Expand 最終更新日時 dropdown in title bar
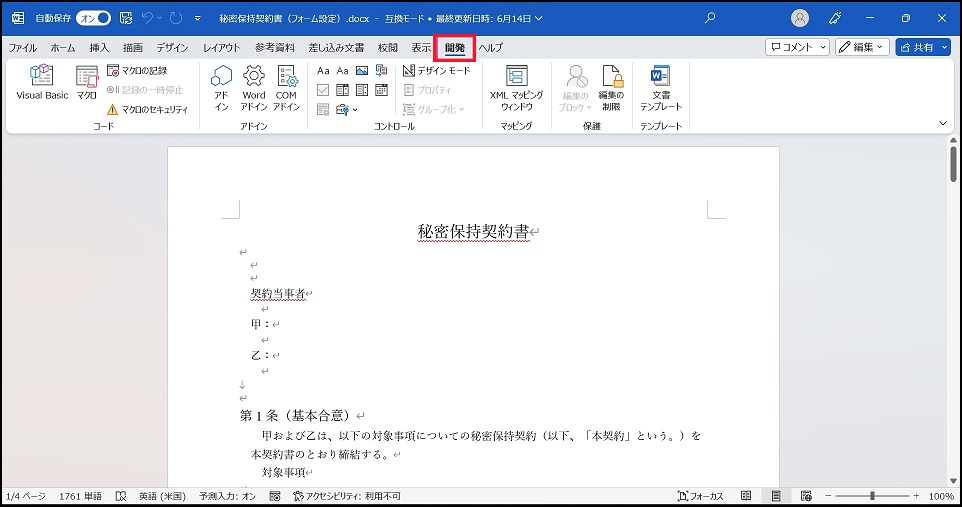Screen dimensions: 962x507 tap(539, 18)
